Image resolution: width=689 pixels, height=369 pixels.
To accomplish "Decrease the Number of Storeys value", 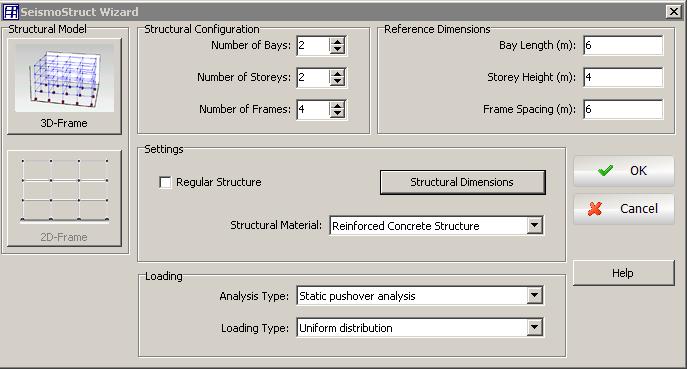I will (x=337, y=82).
